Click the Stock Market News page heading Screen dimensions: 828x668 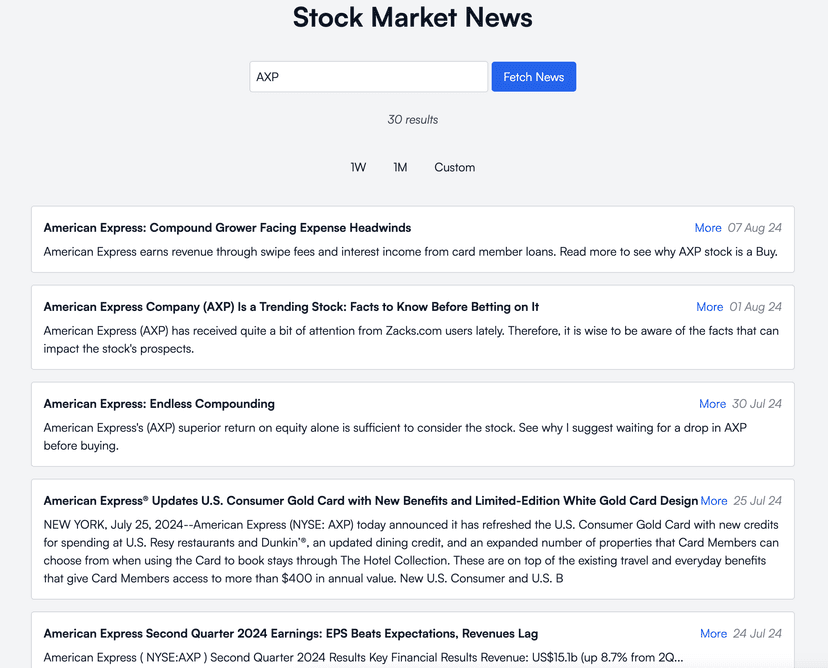coord(413,18)
